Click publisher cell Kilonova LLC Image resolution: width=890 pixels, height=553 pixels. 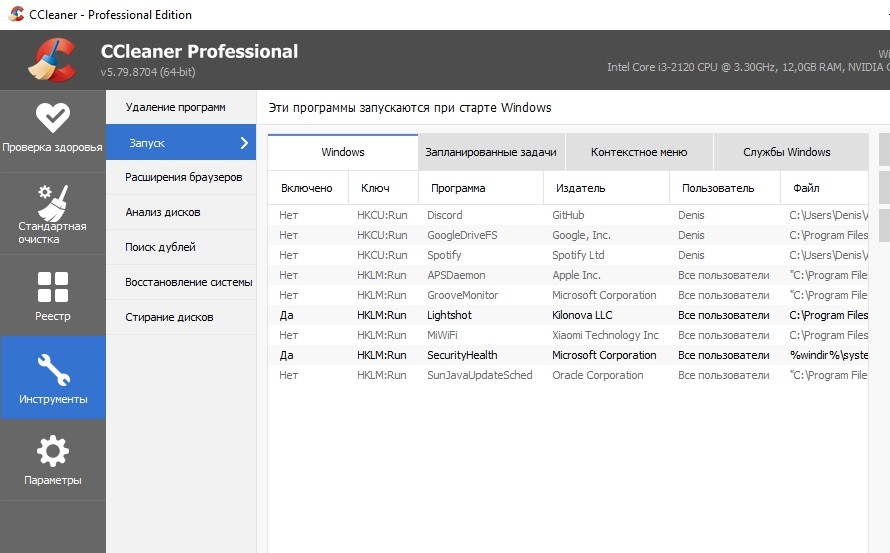(x=582, y=315)
